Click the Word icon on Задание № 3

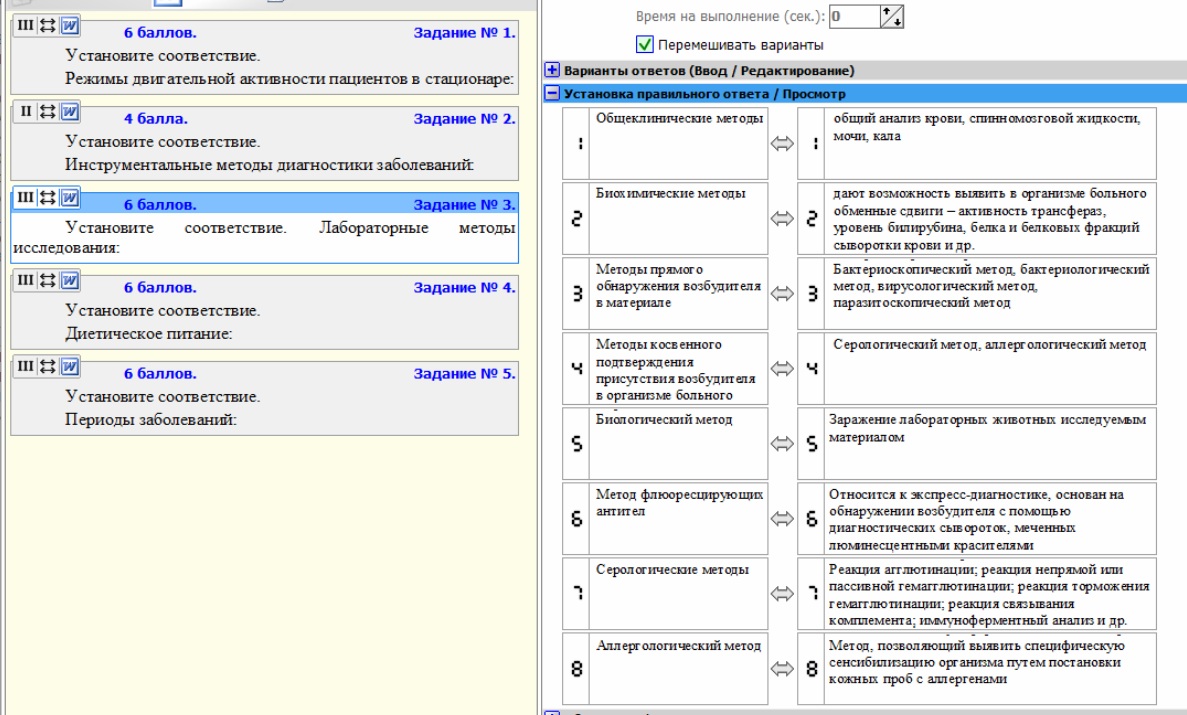click(70, 198)
